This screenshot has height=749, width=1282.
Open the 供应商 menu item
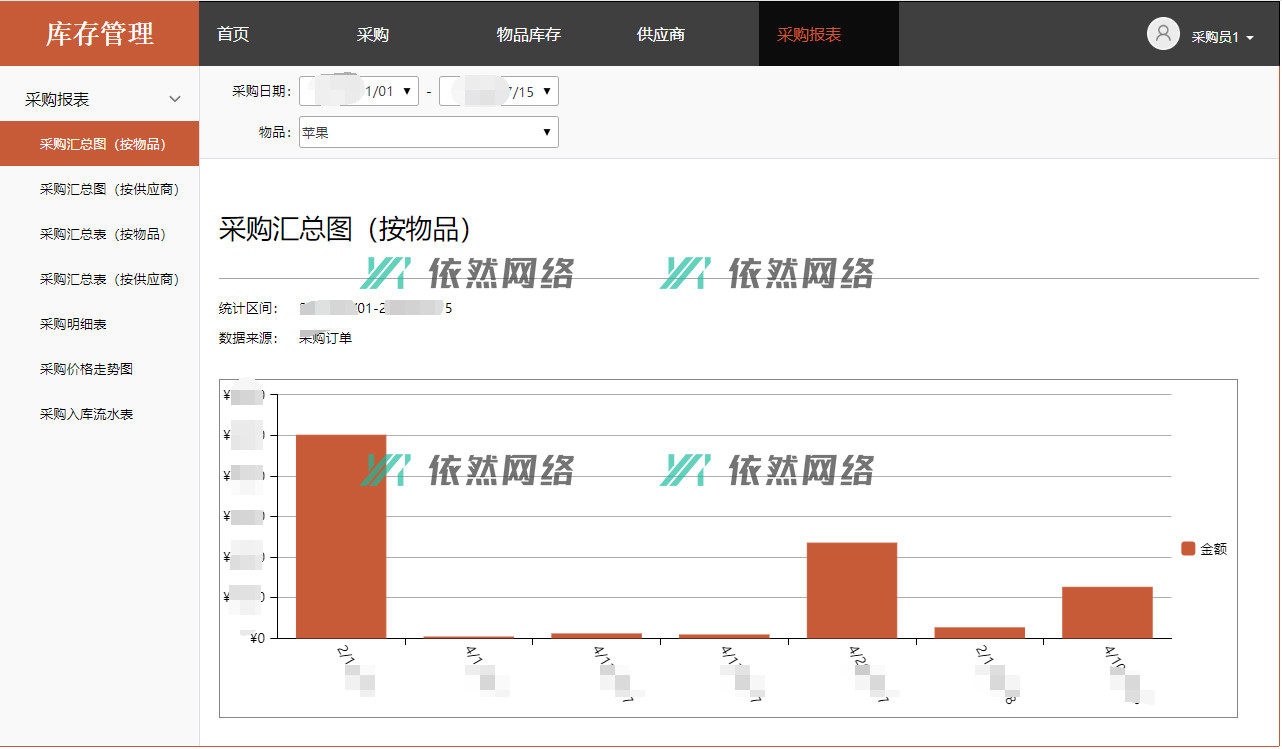[x=661, y=35]
